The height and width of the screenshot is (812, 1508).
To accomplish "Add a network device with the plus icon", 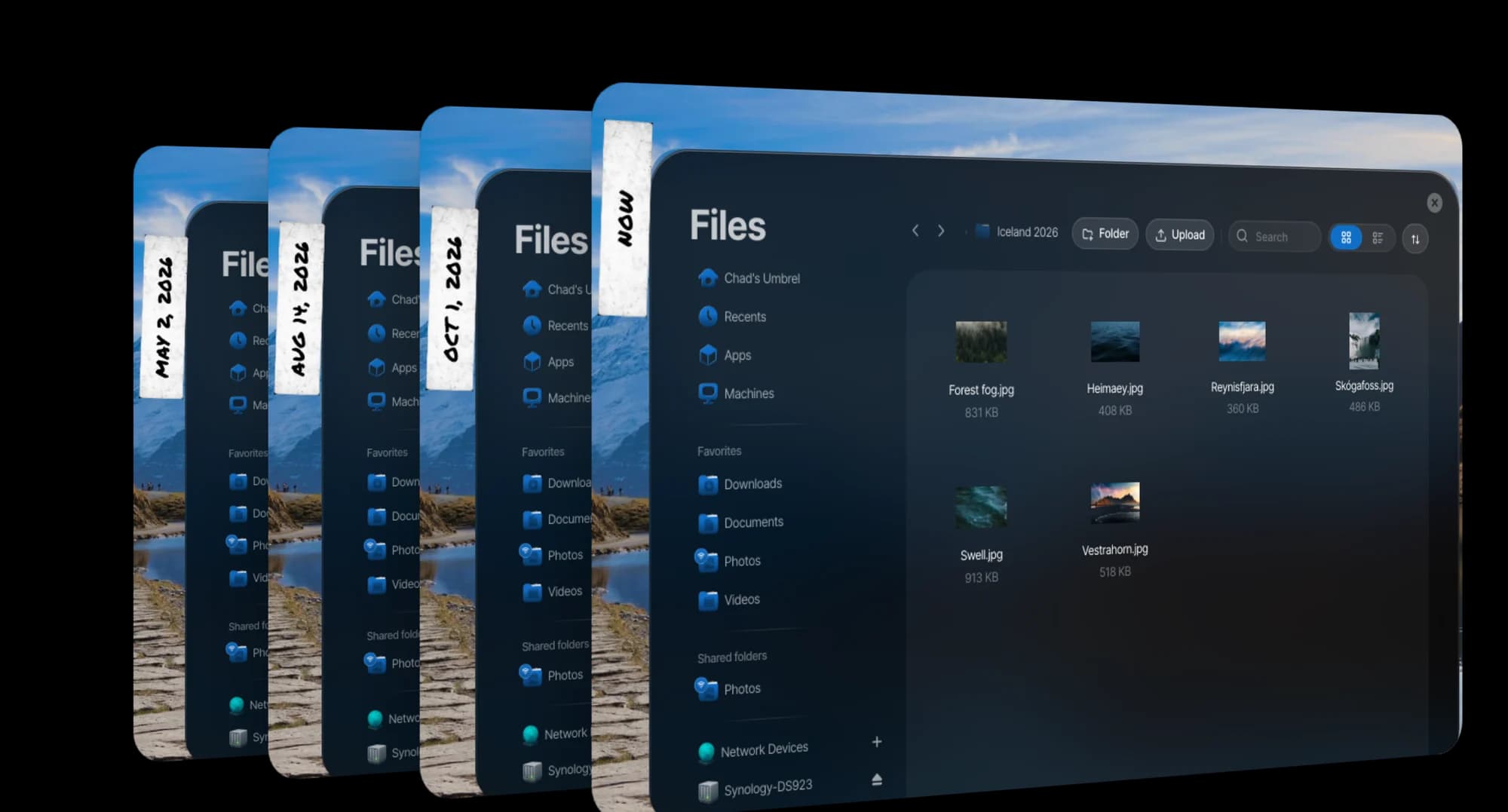I will (877, 742).
